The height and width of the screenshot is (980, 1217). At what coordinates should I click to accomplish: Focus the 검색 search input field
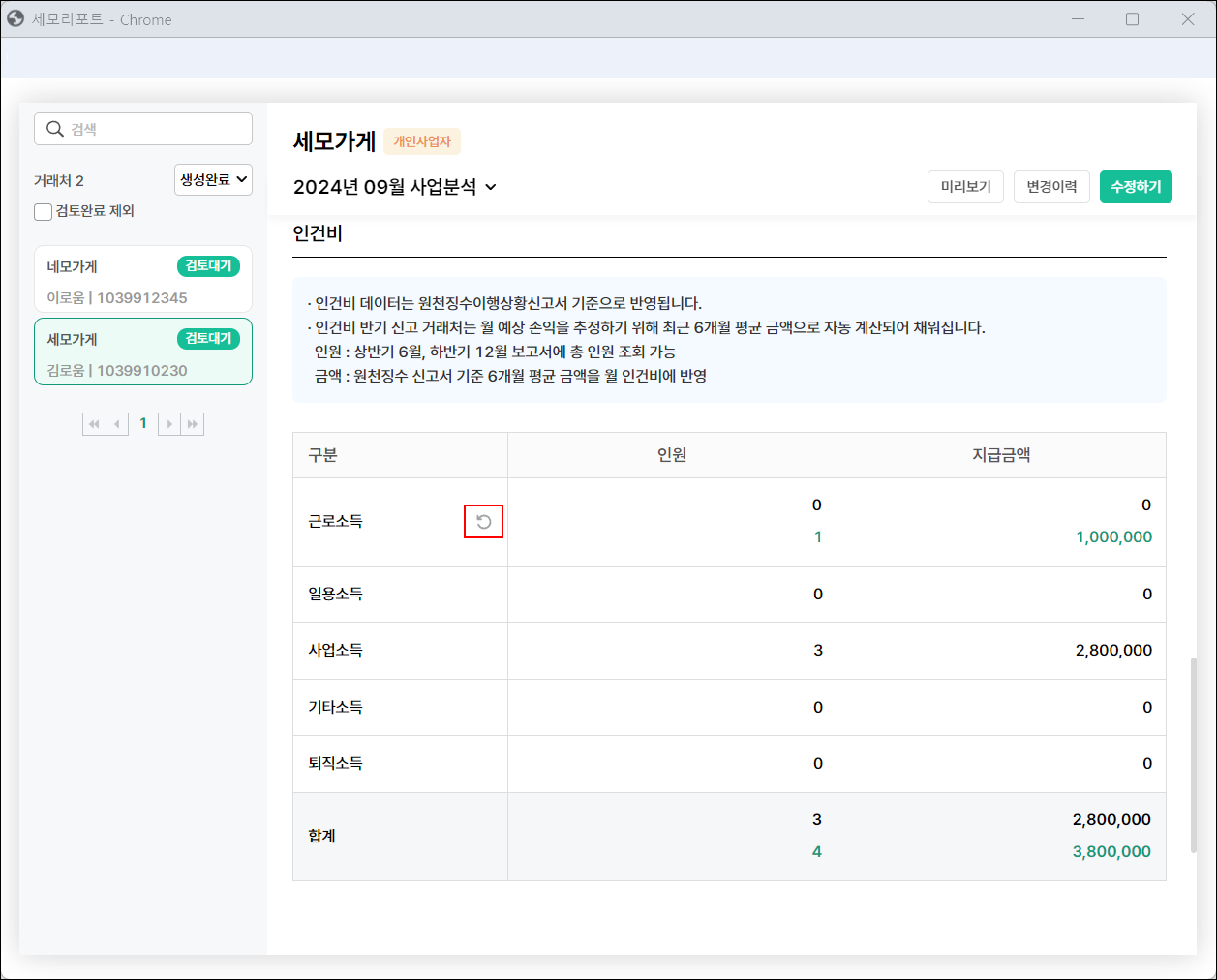point(155,129)
